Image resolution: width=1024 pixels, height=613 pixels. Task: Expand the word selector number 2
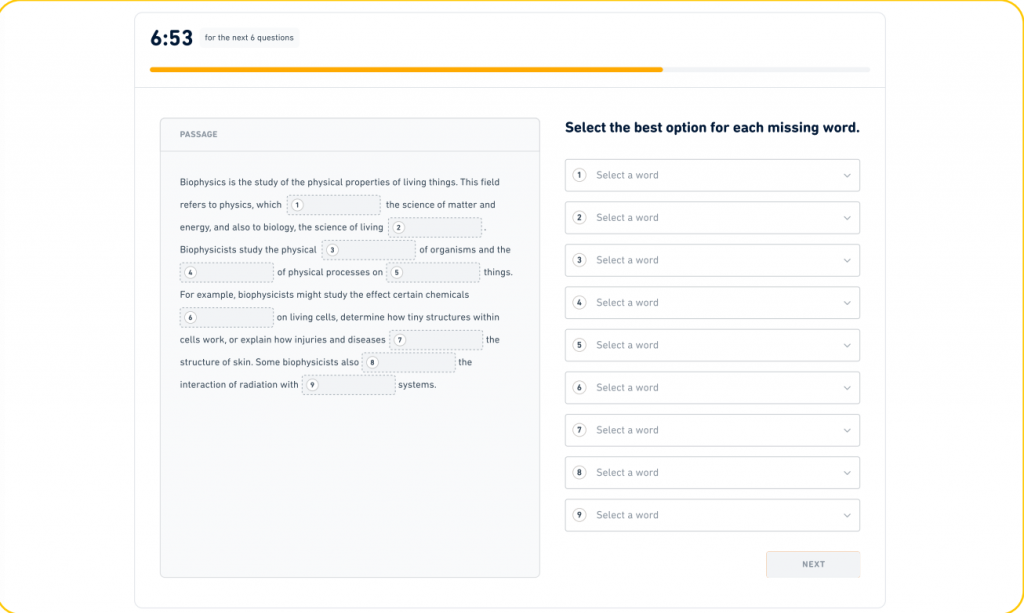[x=711, y=218]
